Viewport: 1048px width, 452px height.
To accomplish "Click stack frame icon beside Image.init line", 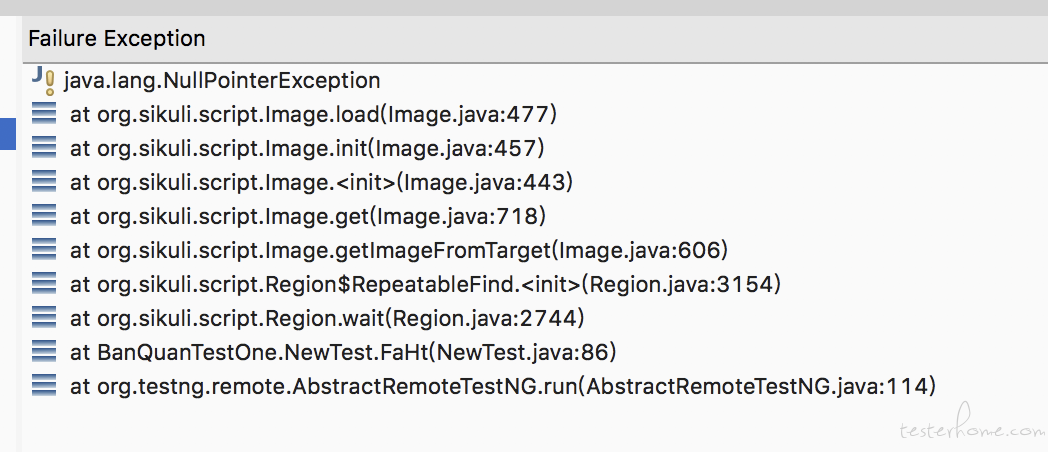I will point(44,147).
